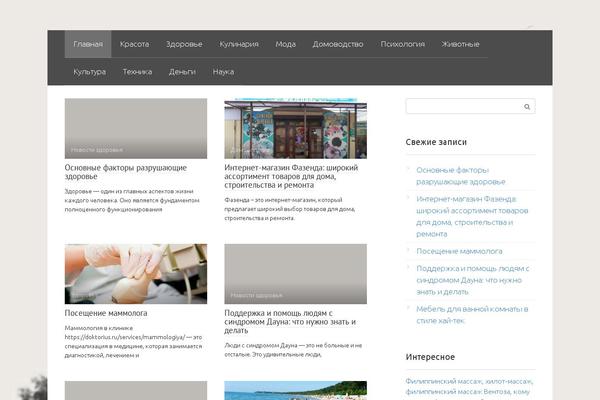Go to the Психология section

click(x=403, y=44)
